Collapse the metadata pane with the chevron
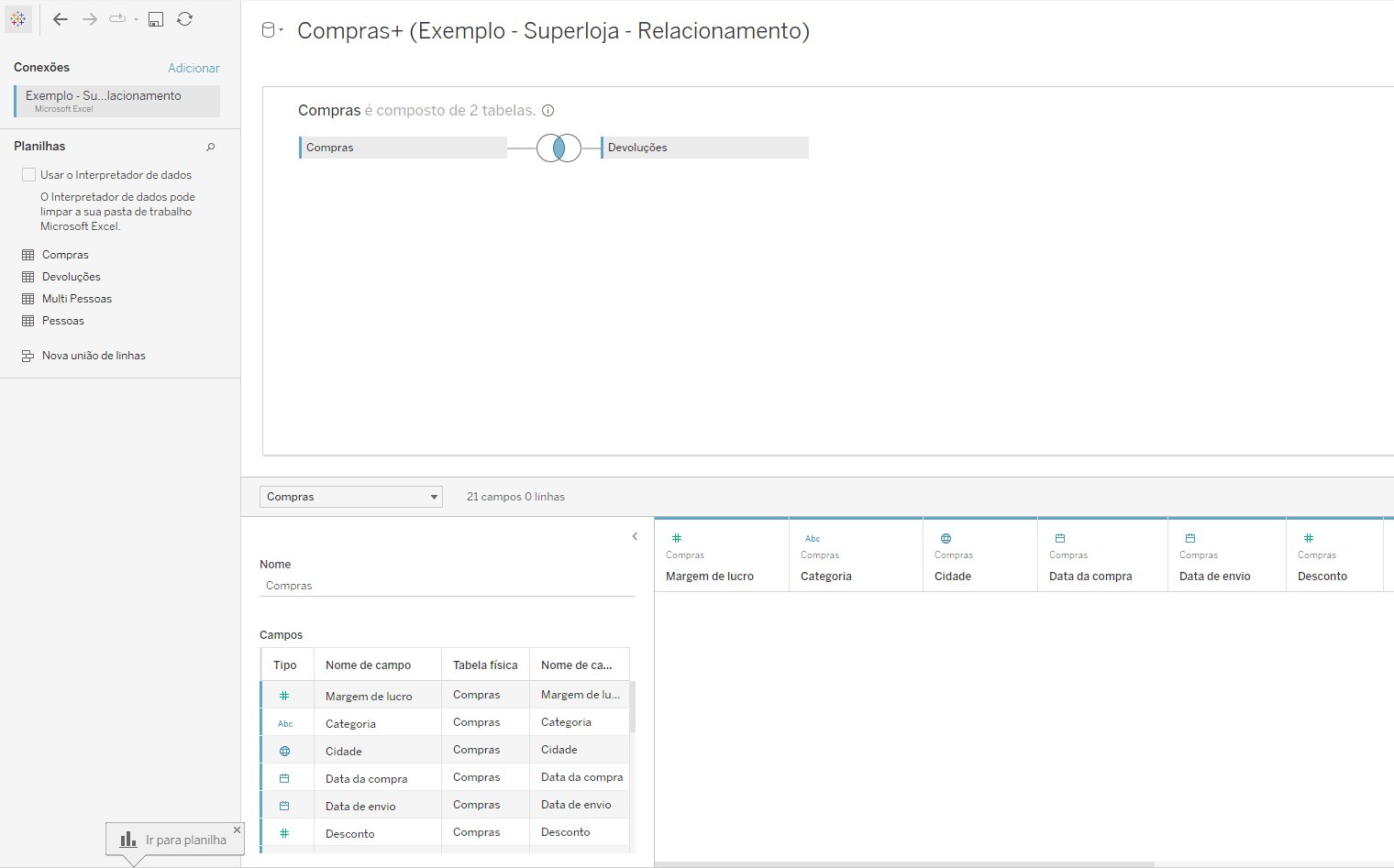This screenshot has width=1394, height=868. point(635,536)
